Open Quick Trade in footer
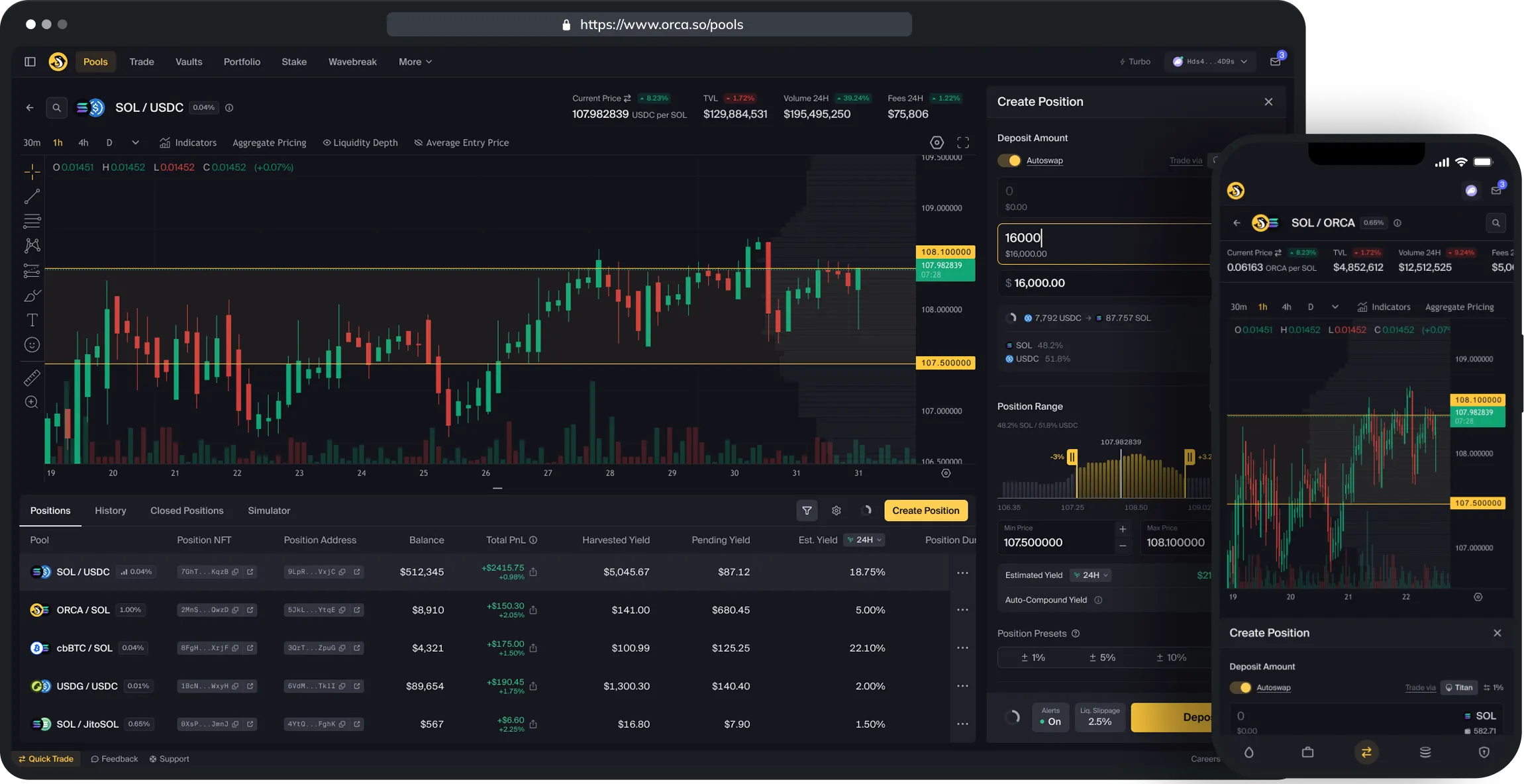 point(46,759)
